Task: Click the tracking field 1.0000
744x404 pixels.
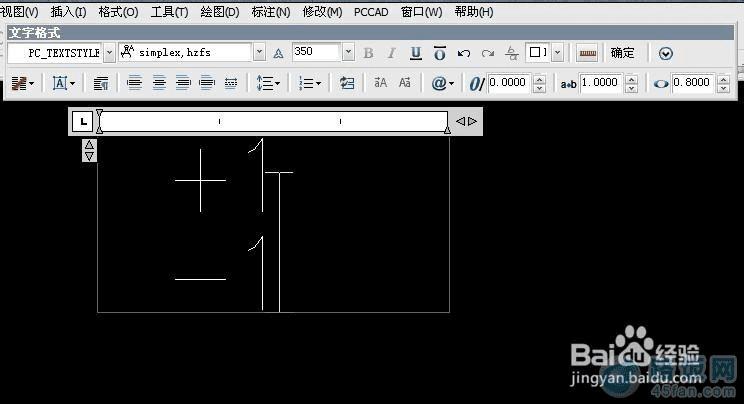Action: tap(600, 83)
